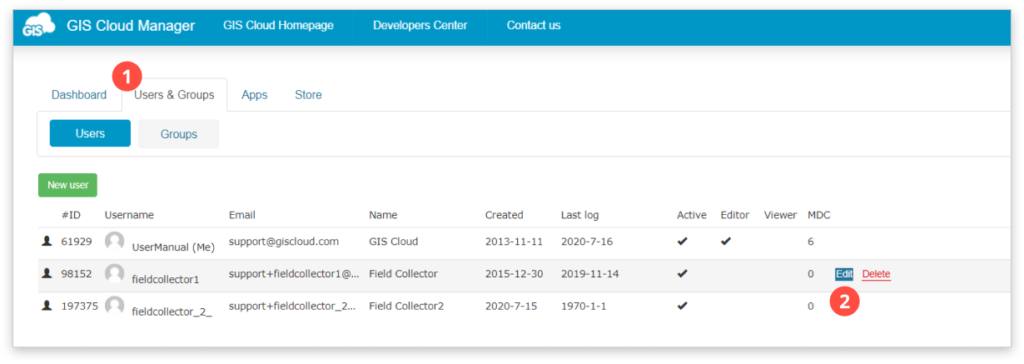
Task: Toggle the Active checkmark for fieldcollector1
Action: tap(682, 274)
